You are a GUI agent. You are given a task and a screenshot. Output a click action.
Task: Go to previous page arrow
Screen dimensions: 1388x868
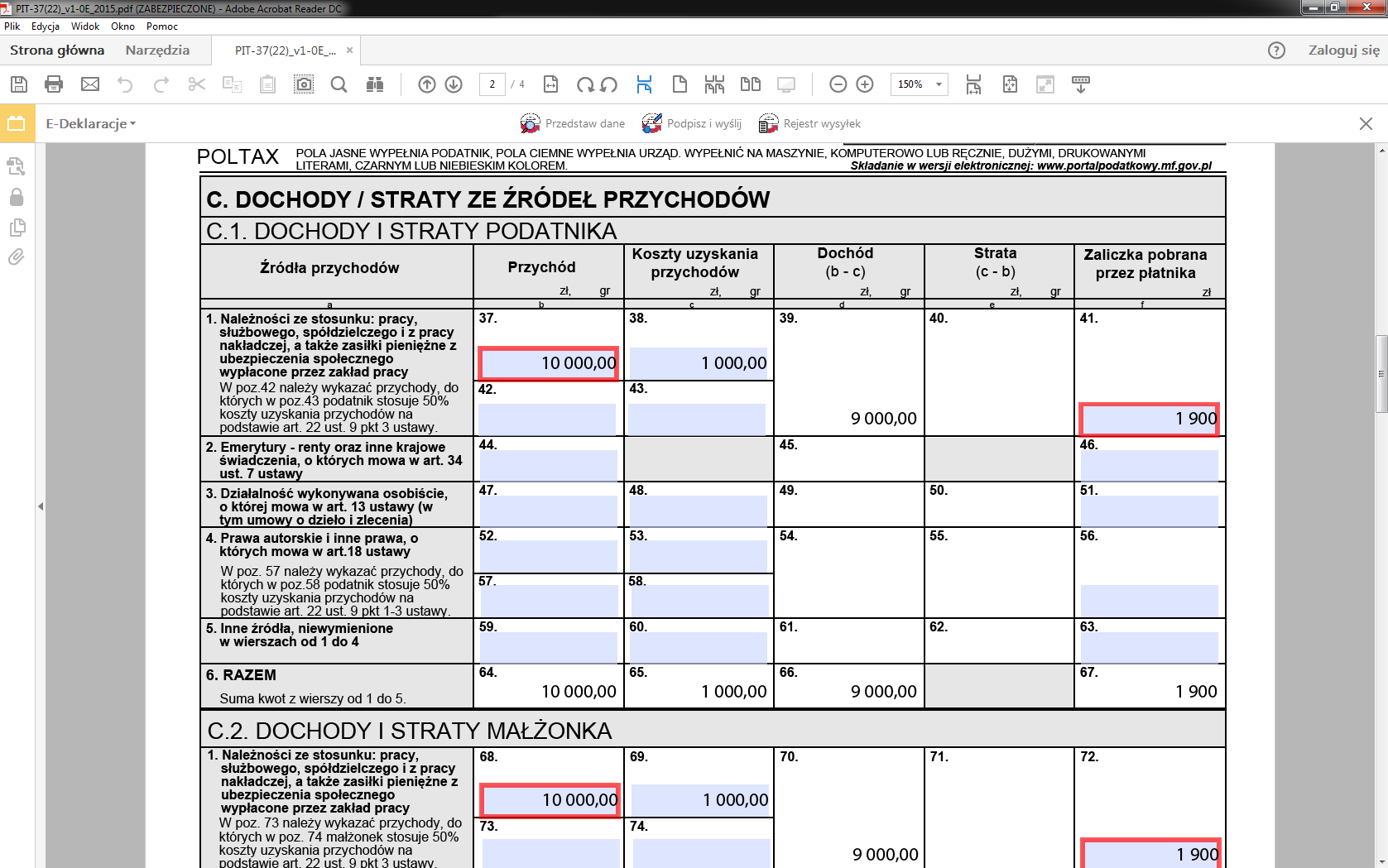[427, 84]
